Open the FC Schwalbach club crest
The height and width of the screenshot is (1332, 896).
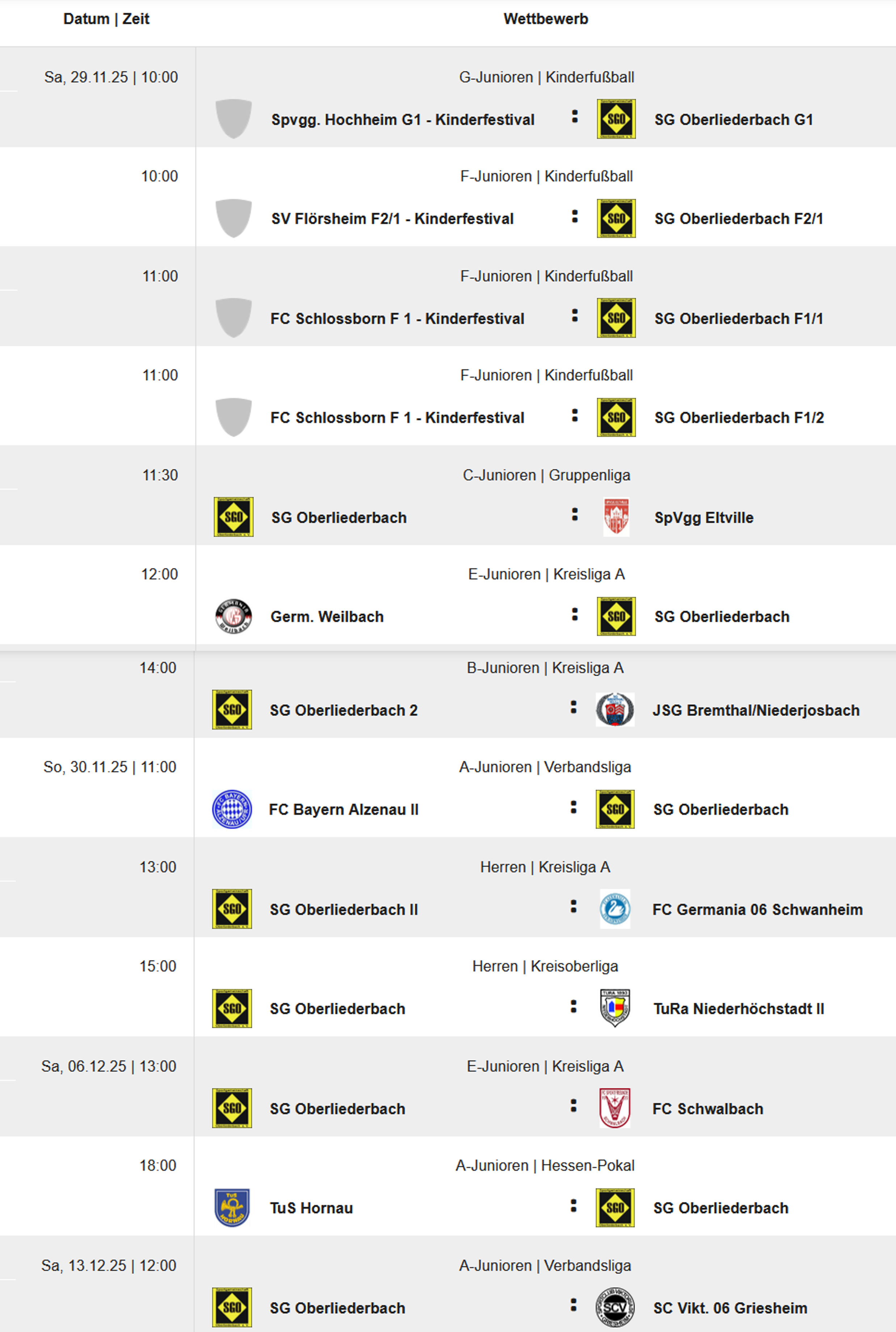pos(615,1108)
